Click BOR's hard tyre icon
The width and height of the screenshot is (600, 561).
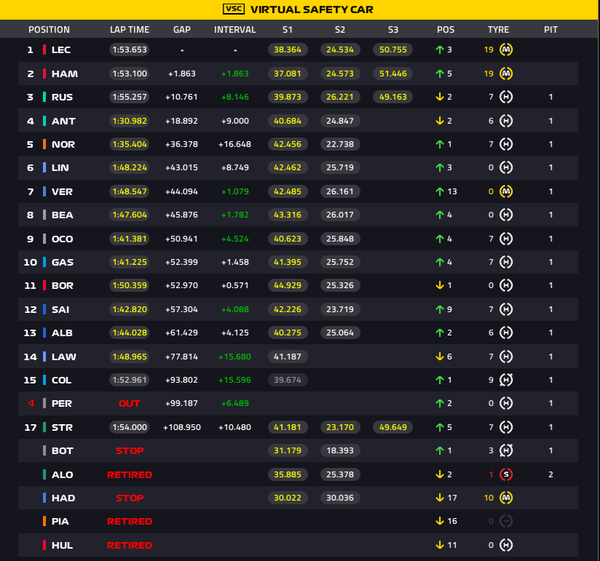pos(506,285)
